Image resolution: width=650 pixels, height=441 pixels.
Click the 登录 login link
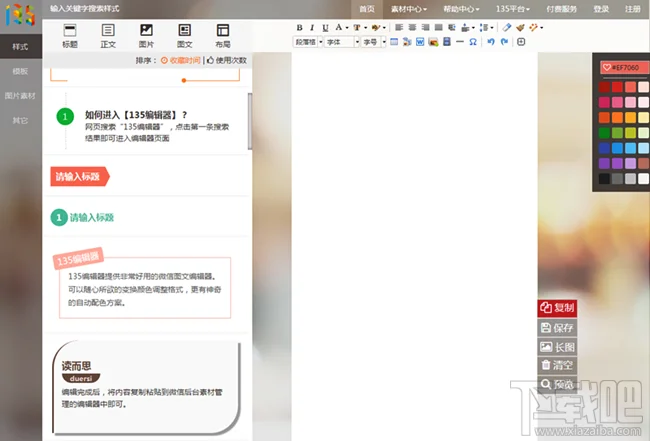601,9
